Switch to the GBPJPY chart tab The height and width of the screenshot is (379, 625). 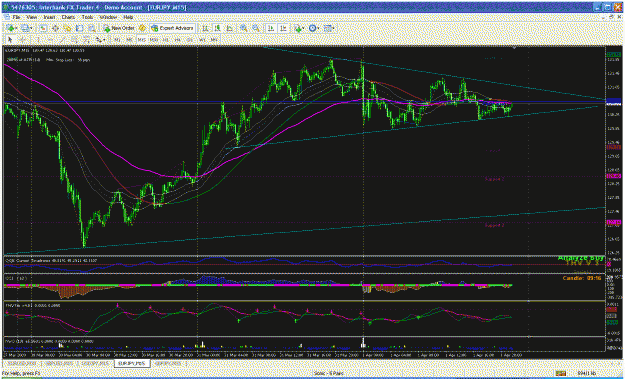point(168,363)
